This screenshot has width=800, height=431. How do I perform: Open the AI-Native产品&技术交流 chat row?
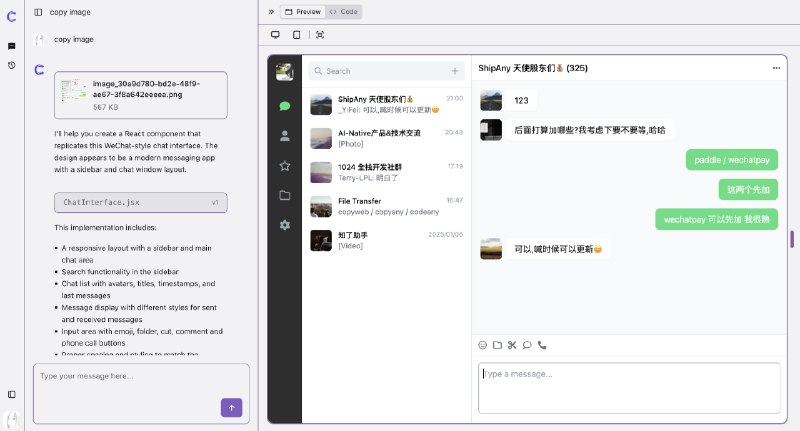[387, 138]
